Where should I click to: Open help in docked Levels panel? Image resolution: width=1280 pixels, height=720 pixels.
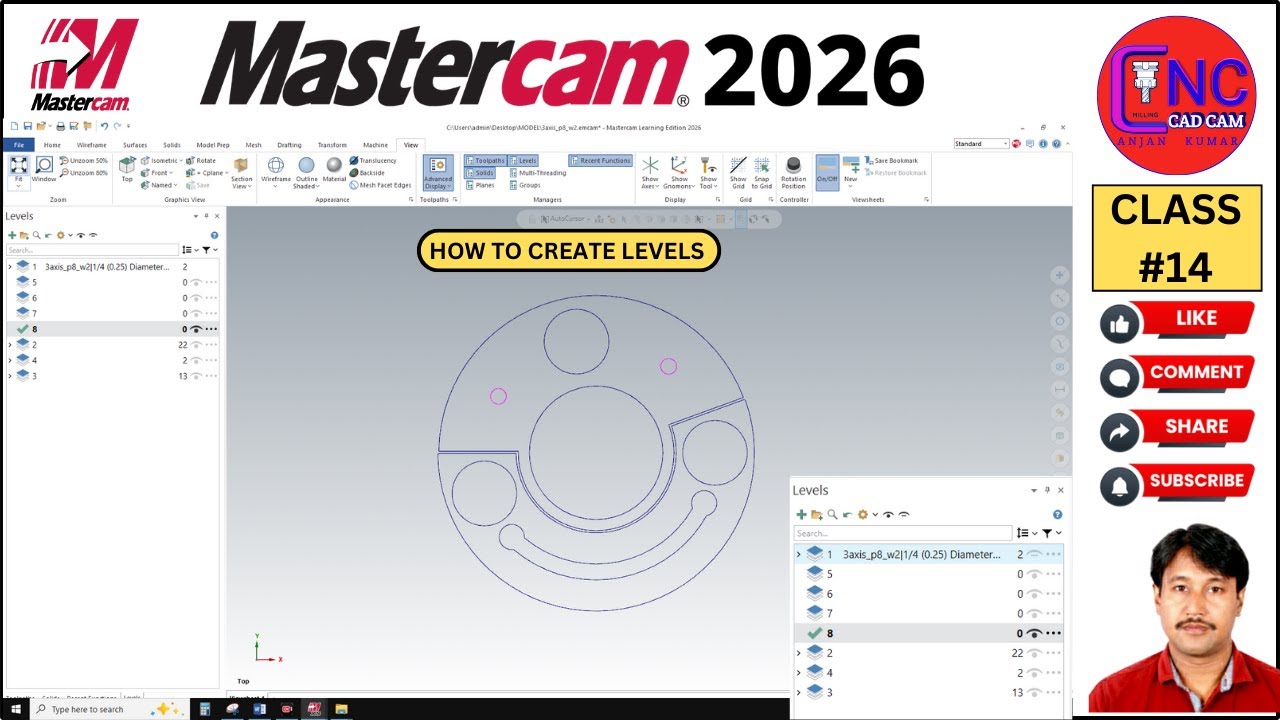(214, 235)
